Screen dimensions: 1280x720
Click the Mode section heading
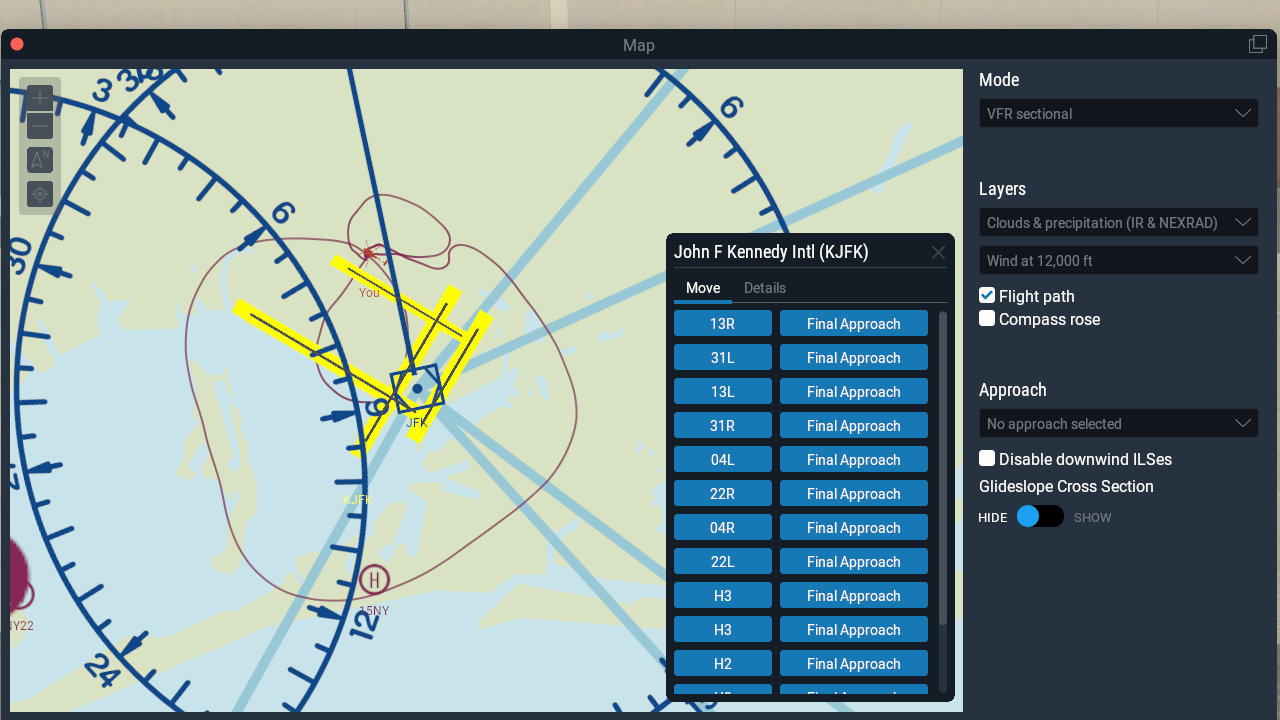click(999, 80)
